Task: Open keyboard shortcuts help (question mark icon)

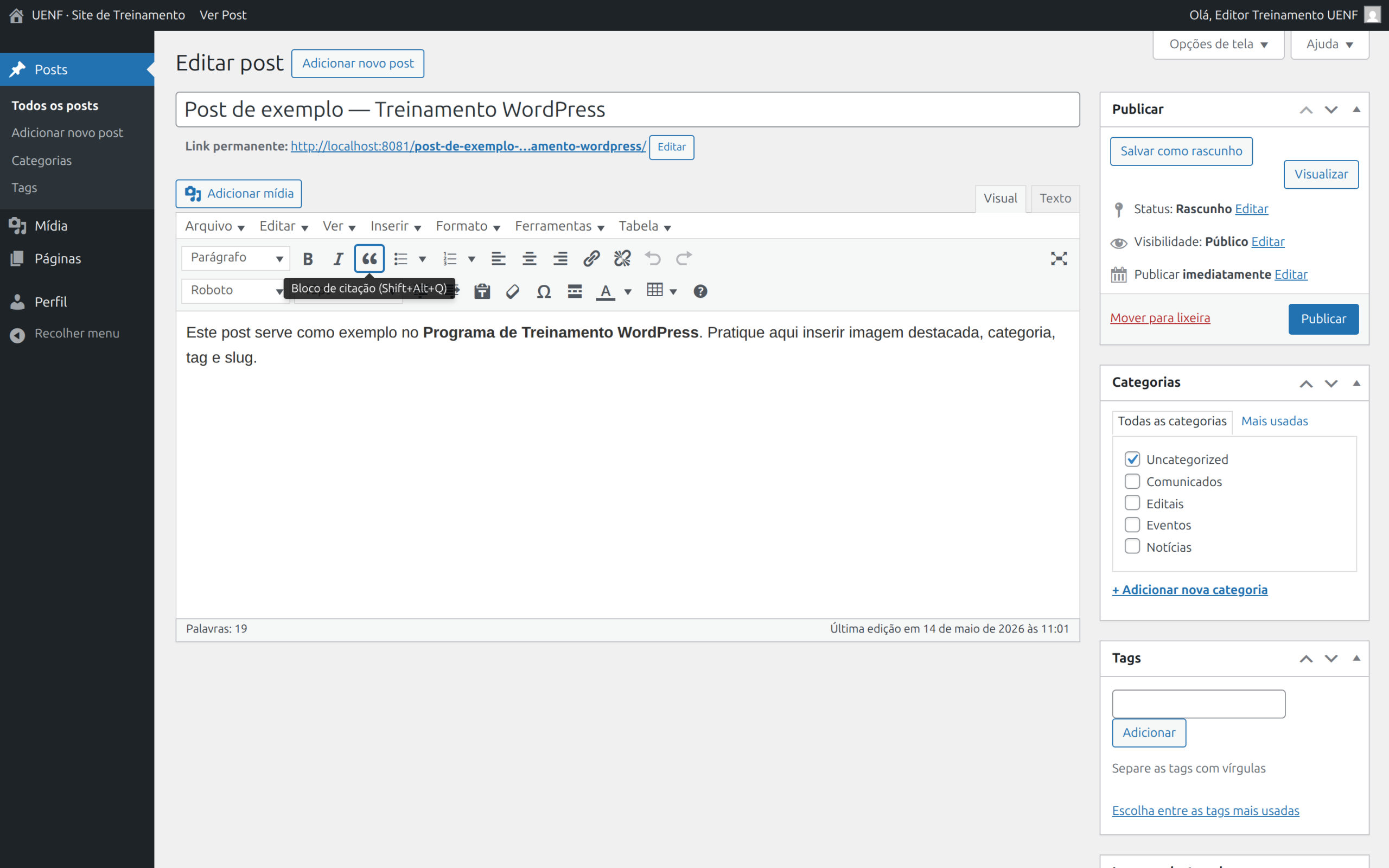Action: (700, 292)
